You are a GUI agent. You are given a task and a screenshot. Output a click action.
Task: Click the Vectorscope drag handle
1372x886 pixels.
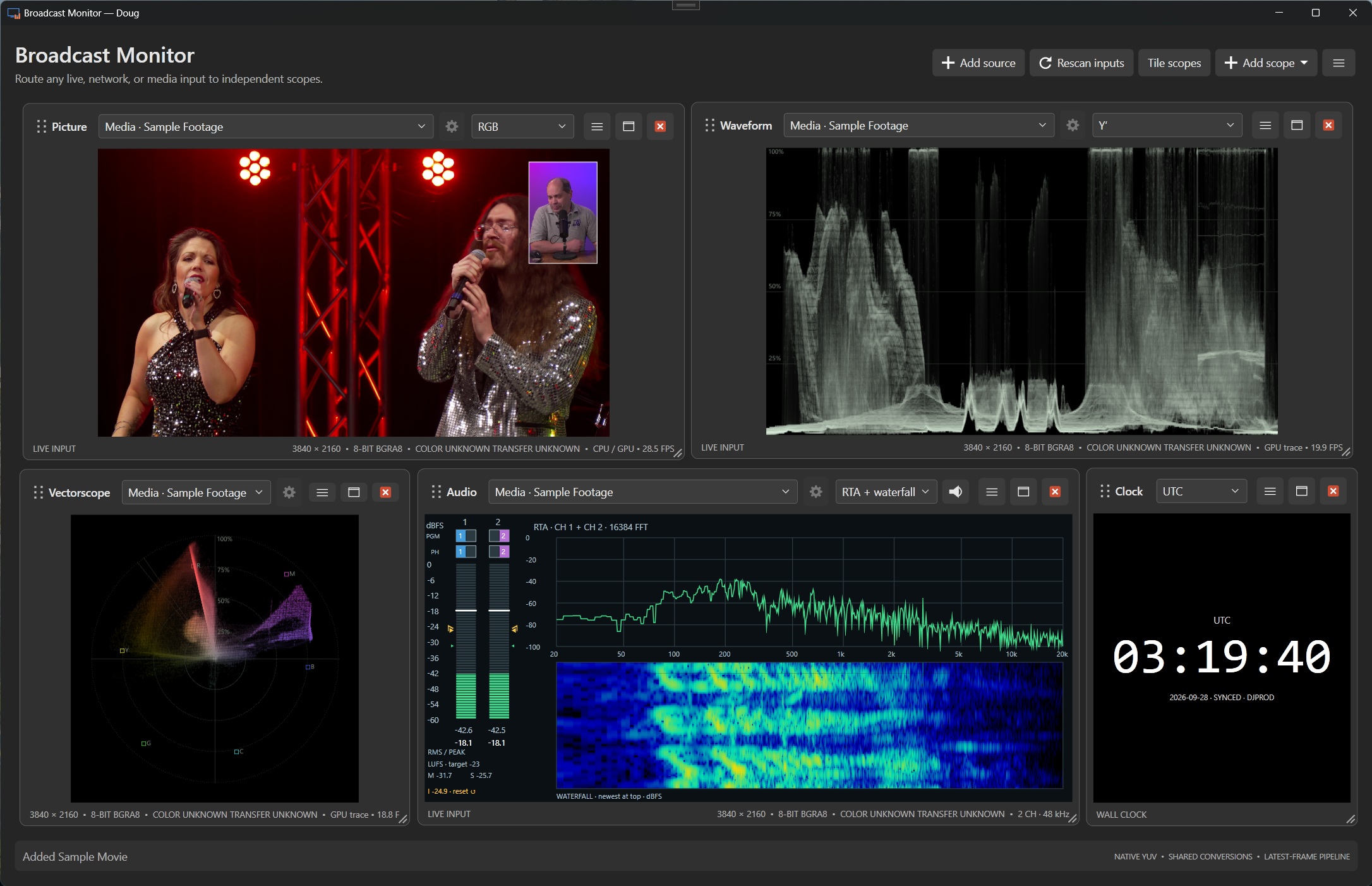point(39,492)
